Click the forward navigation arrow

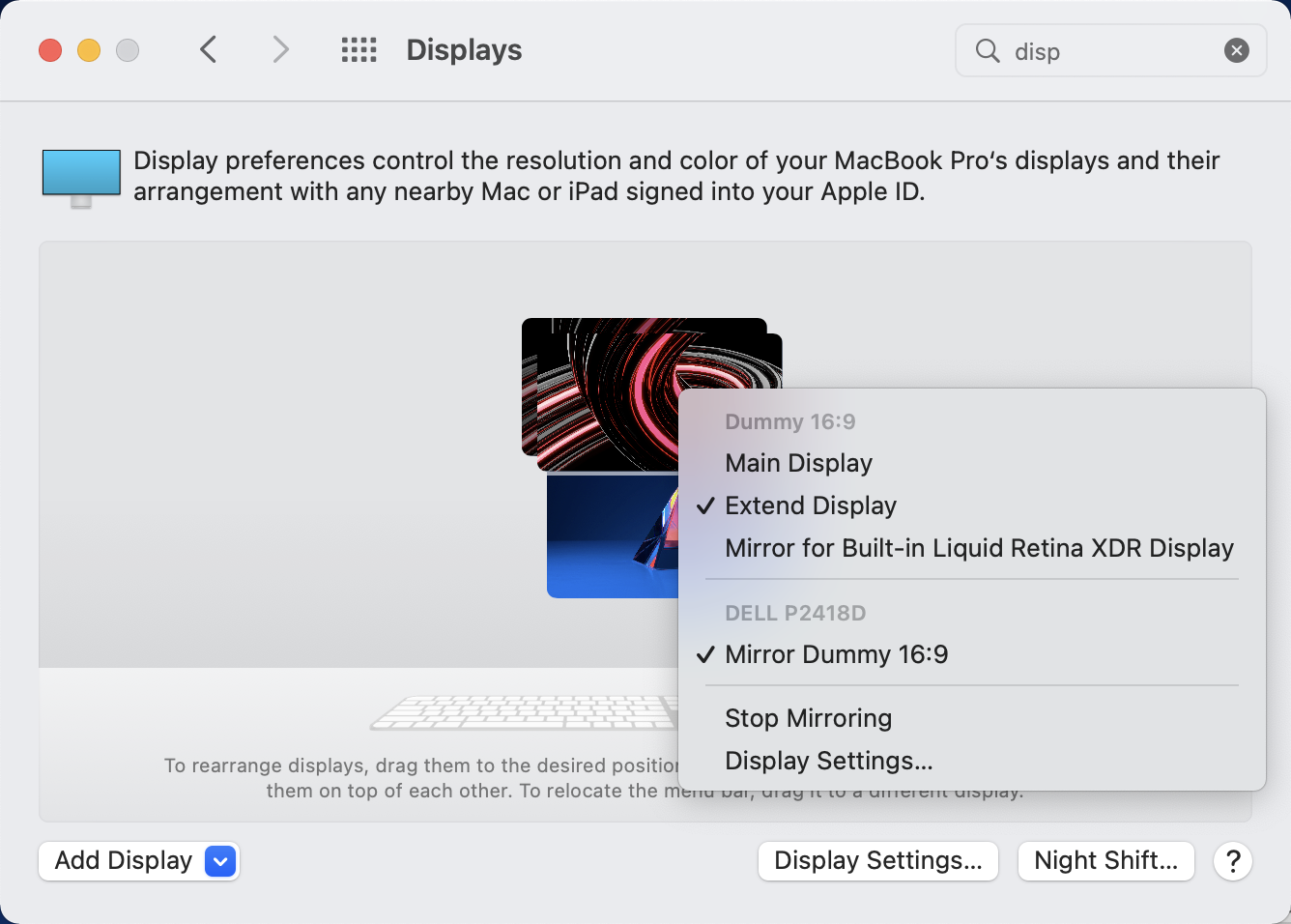coord(279,49)
